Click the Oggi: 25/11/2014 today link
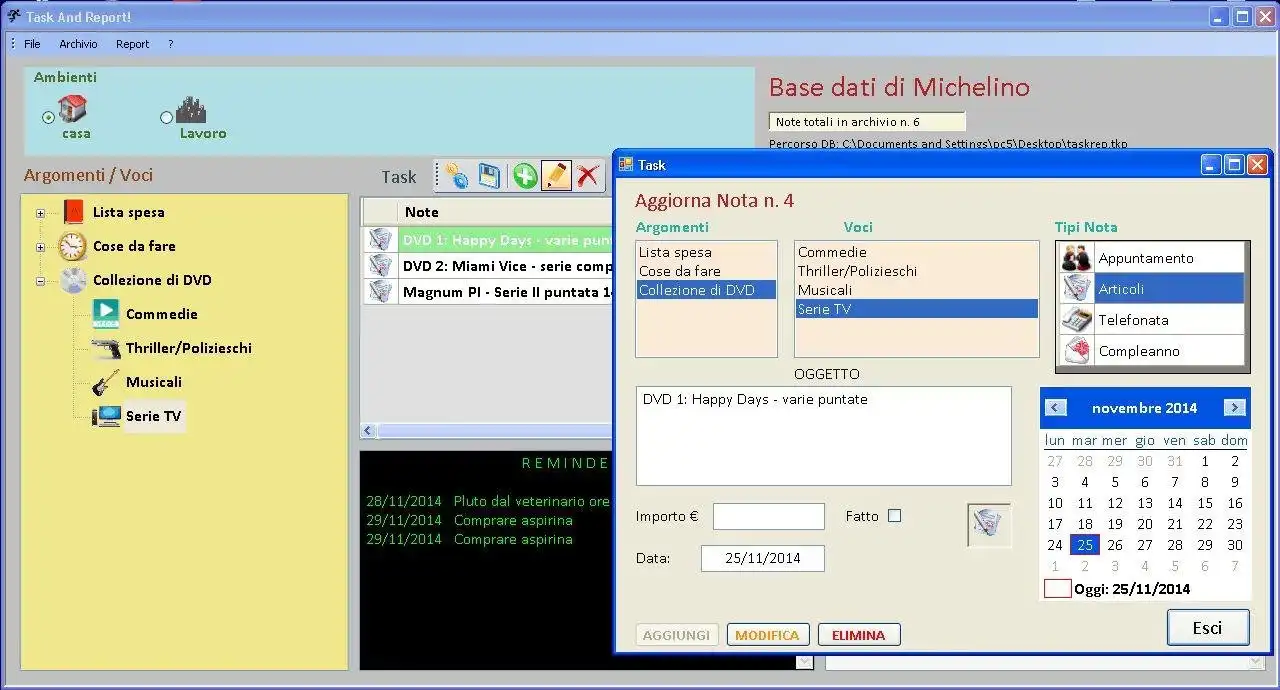The width and height of the screenshot is (1280, 690). tap(1132, 589)
